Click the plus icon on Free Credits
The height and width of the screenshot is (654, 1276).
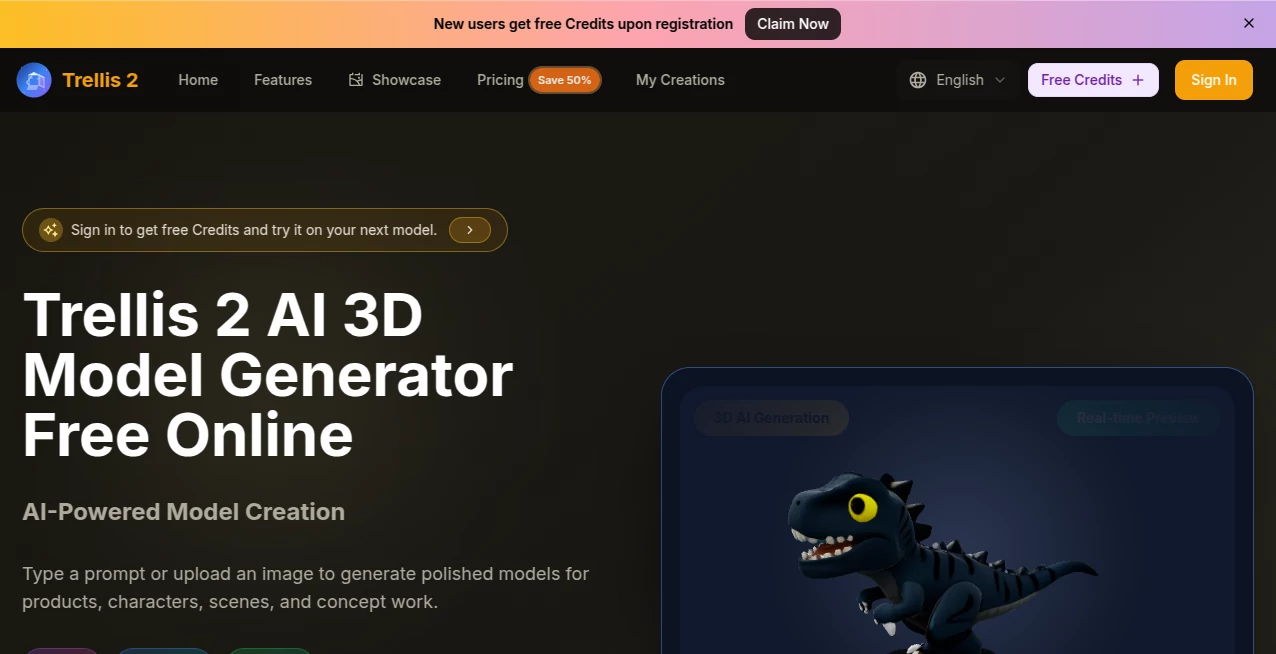1138,80
